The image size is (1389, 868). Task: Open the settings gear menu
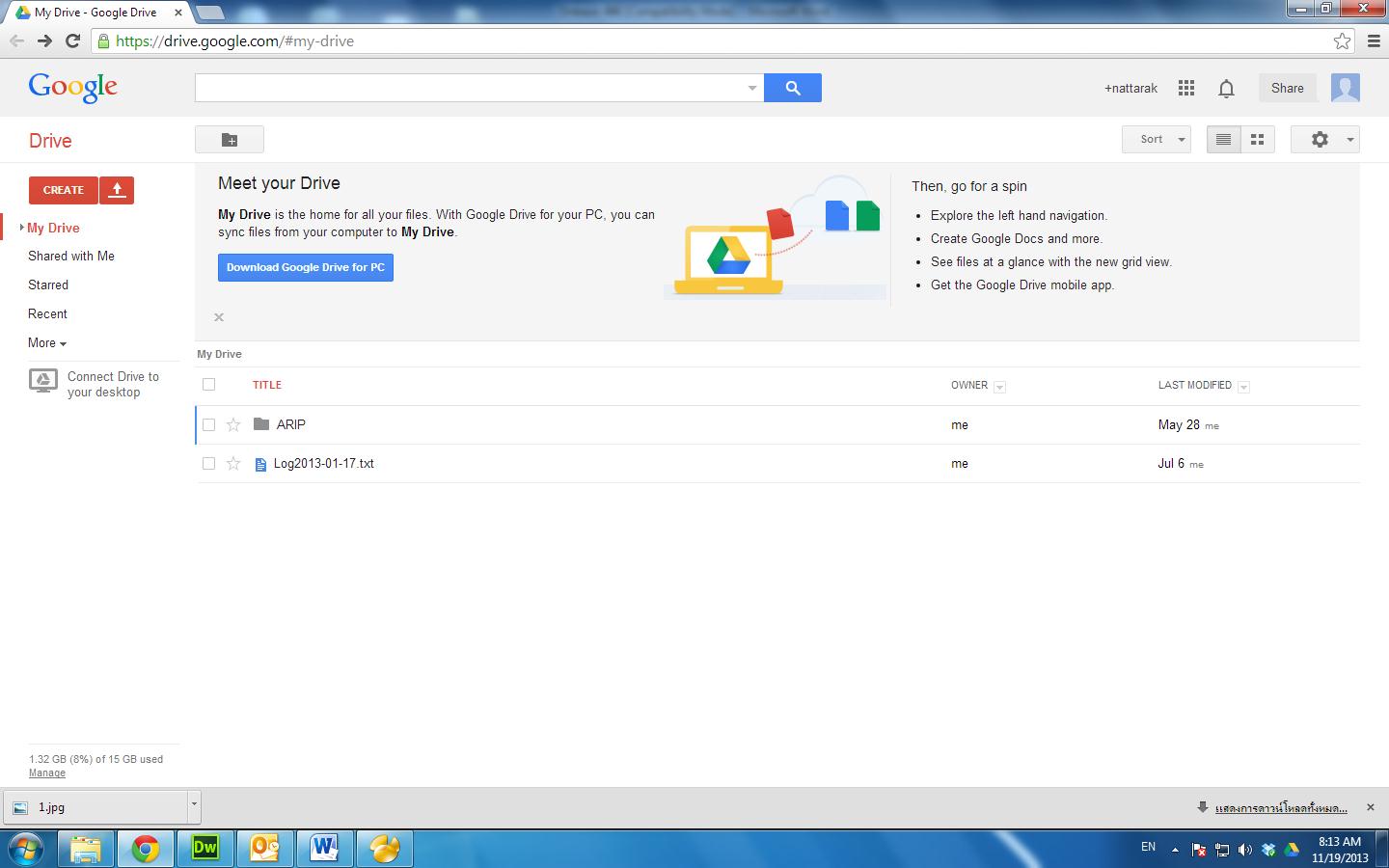click(x=1325, y=139)
